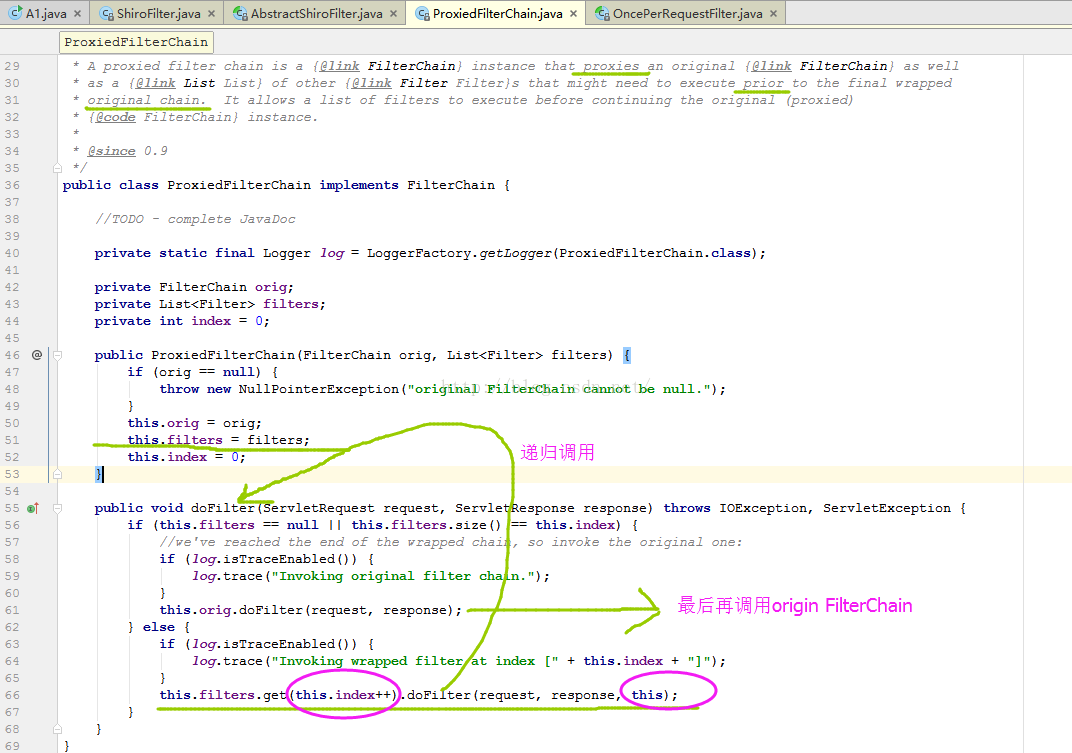Click the ProxiedFilterChain breadcrumb label
This screenshot has height=753, width=1072.
[136, 42]
